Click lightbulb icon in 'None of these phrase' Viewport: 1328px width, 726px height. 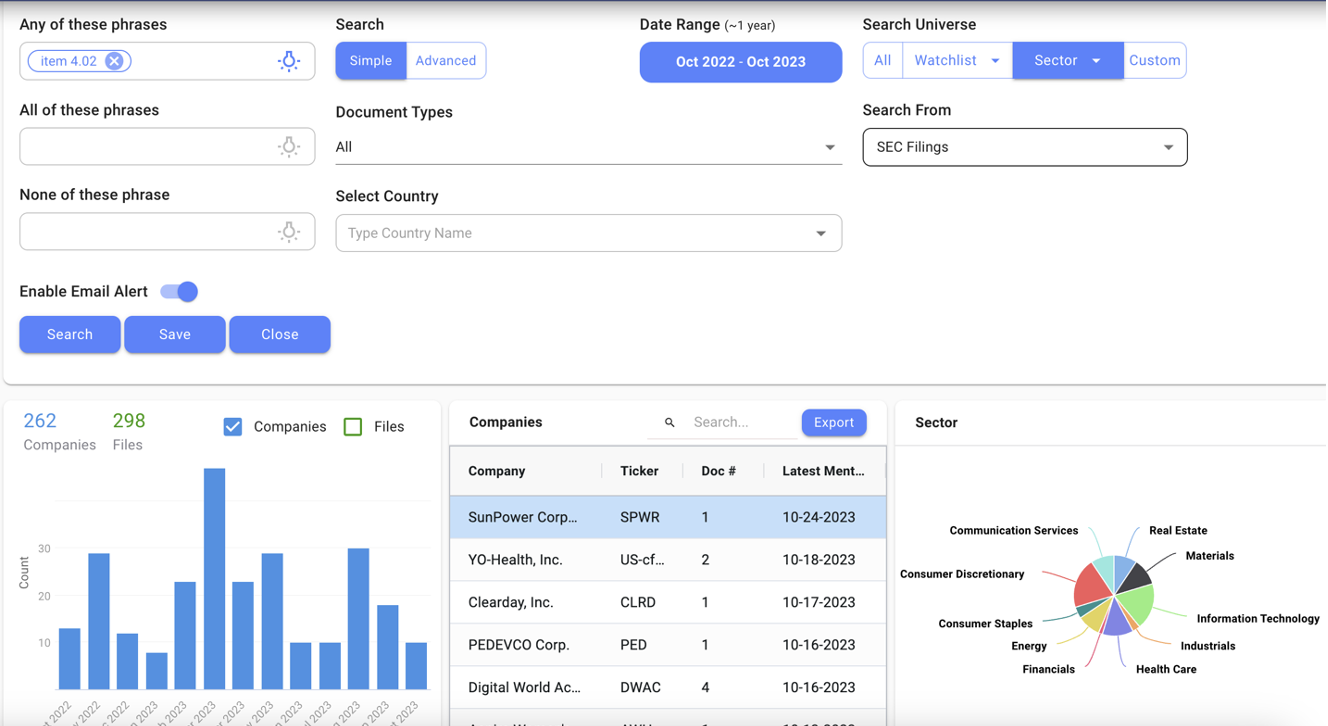(x=288, y=232)
